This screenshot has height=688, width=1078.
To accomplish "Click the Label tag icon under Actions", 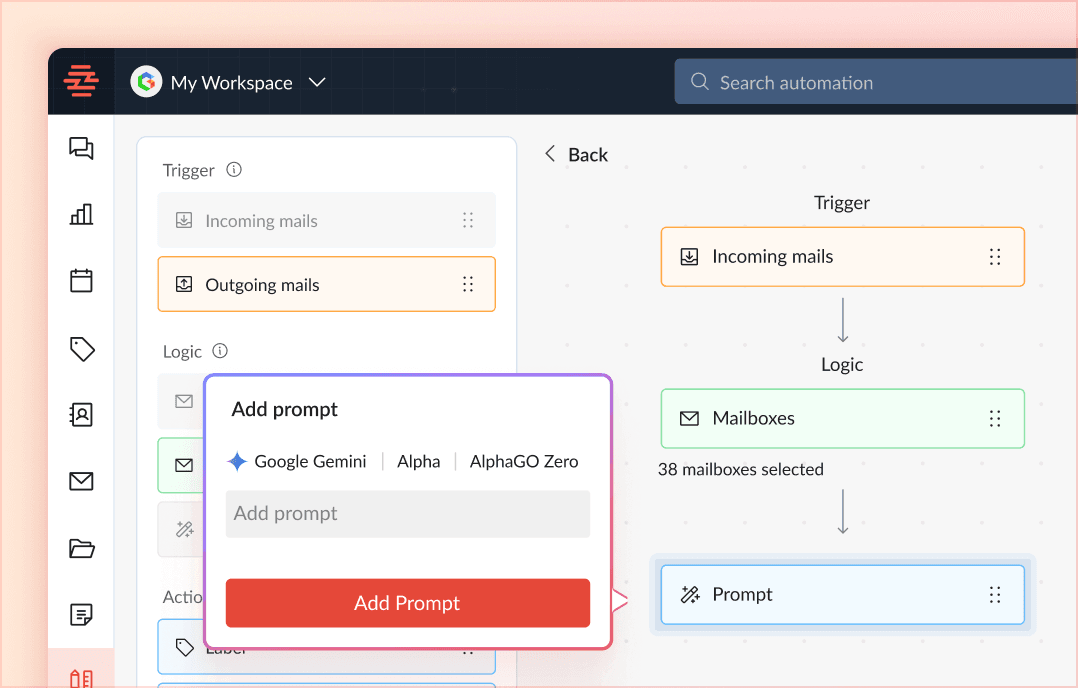I will click(x=184, y=647).
